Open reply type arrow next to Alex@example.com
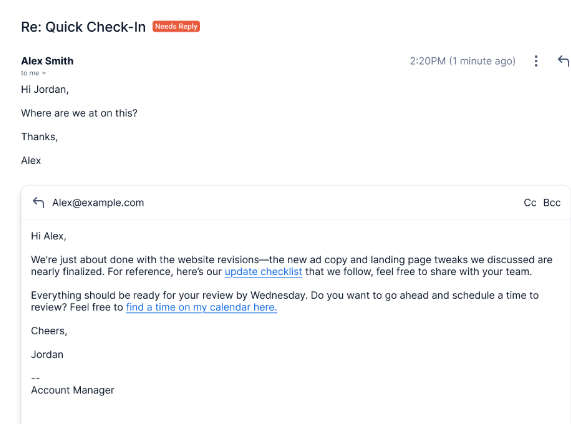Viewport: 571px width, 424px height. pos(38,202)
